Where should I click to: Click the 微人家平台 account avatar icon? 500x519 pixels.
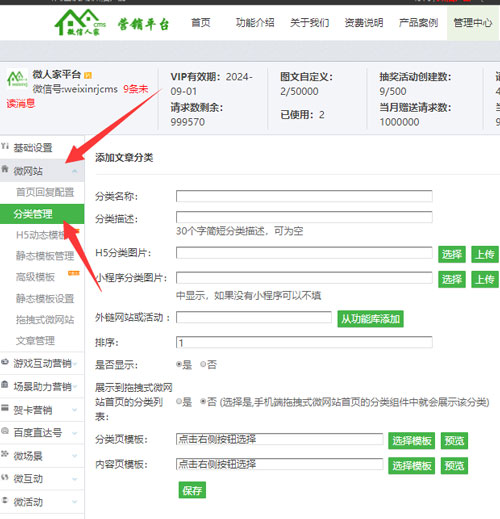17,79
